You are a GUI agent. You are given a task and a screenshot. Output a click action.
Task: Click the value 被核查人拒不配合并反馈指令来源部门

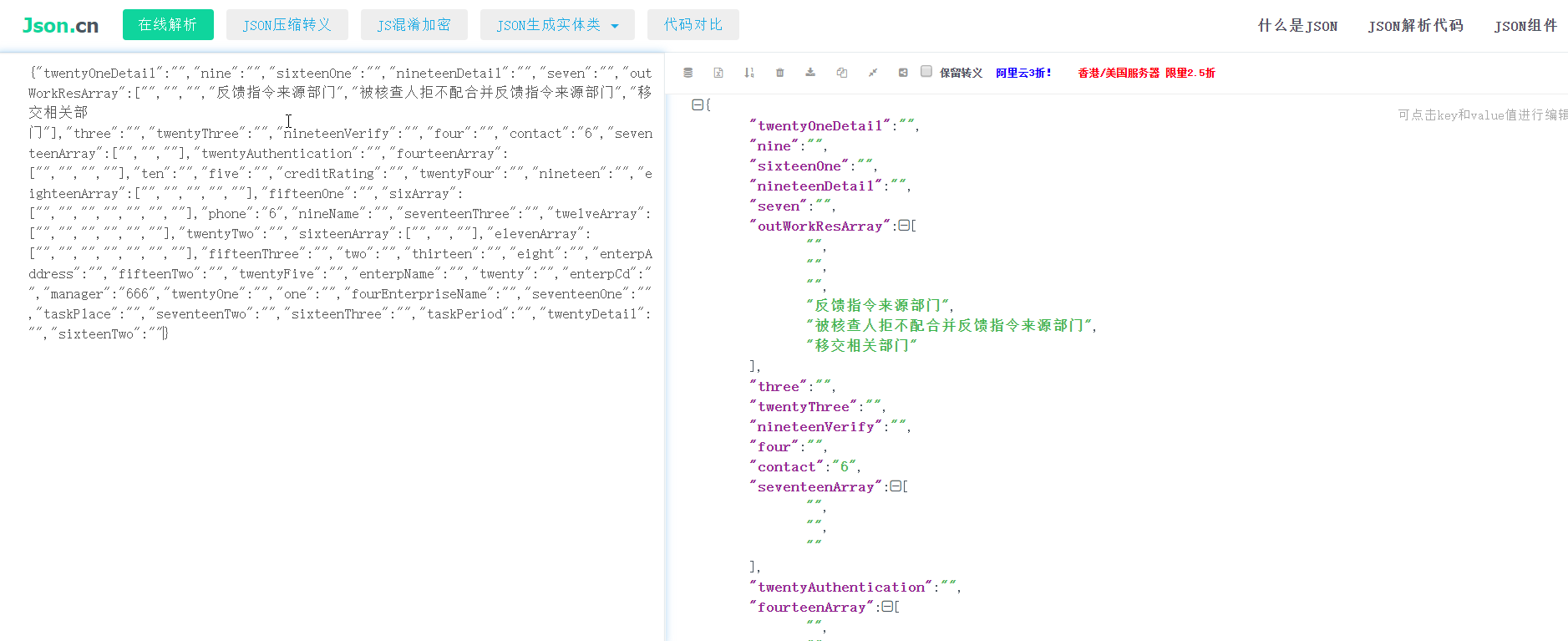(x=950, y=325)
